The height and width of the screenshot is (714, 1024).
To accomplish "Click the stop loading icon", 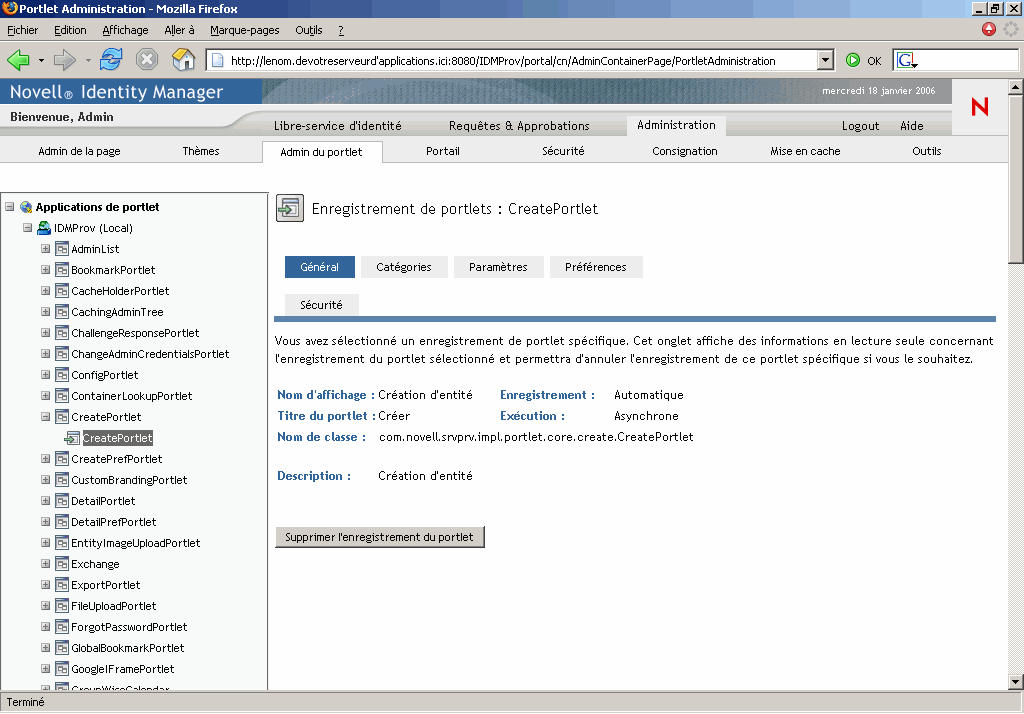I will (x=147, y=59).
